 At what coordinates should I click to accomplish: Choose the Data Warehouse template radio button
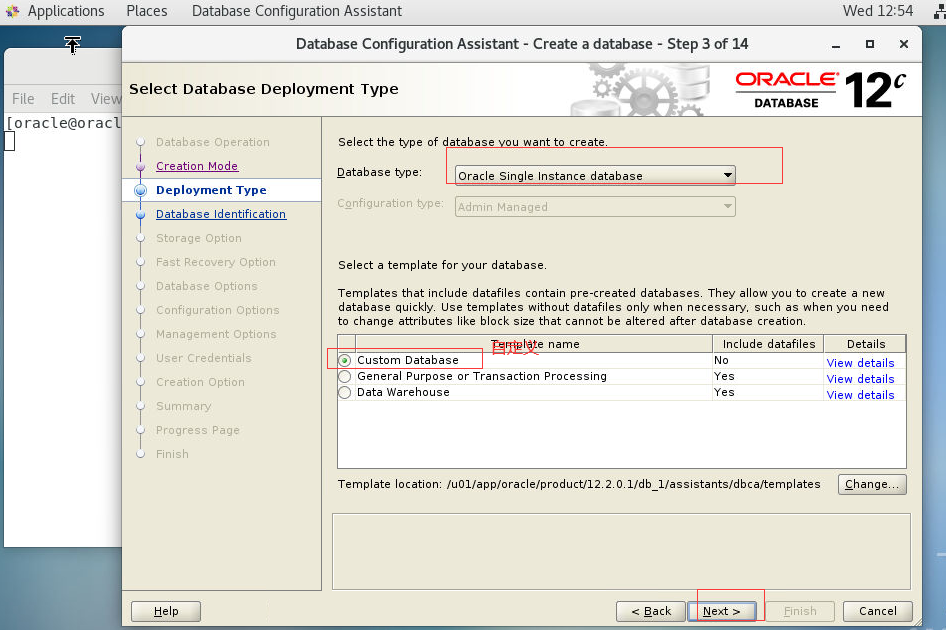pyautogui.click(x=344, y=392)
